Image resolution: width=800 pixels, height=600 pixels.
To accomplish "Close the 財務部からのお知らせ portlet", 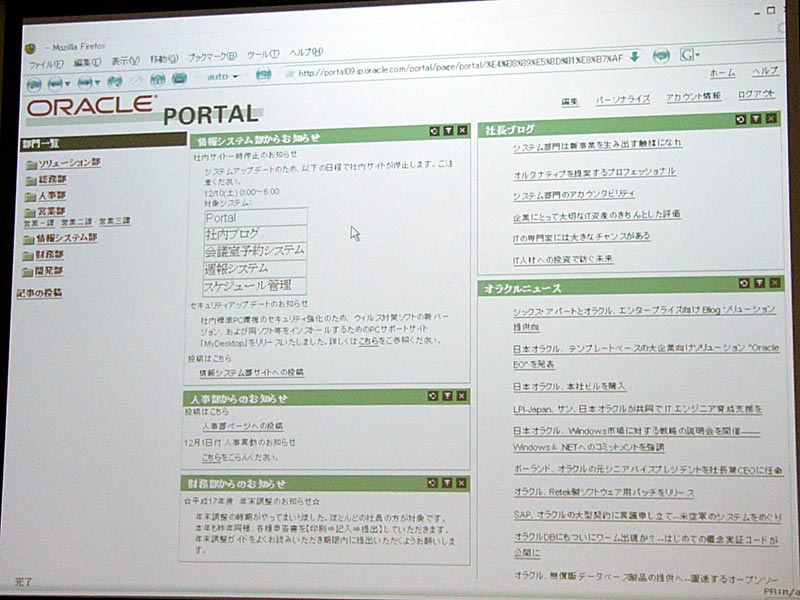I will [x=462, y=483].
